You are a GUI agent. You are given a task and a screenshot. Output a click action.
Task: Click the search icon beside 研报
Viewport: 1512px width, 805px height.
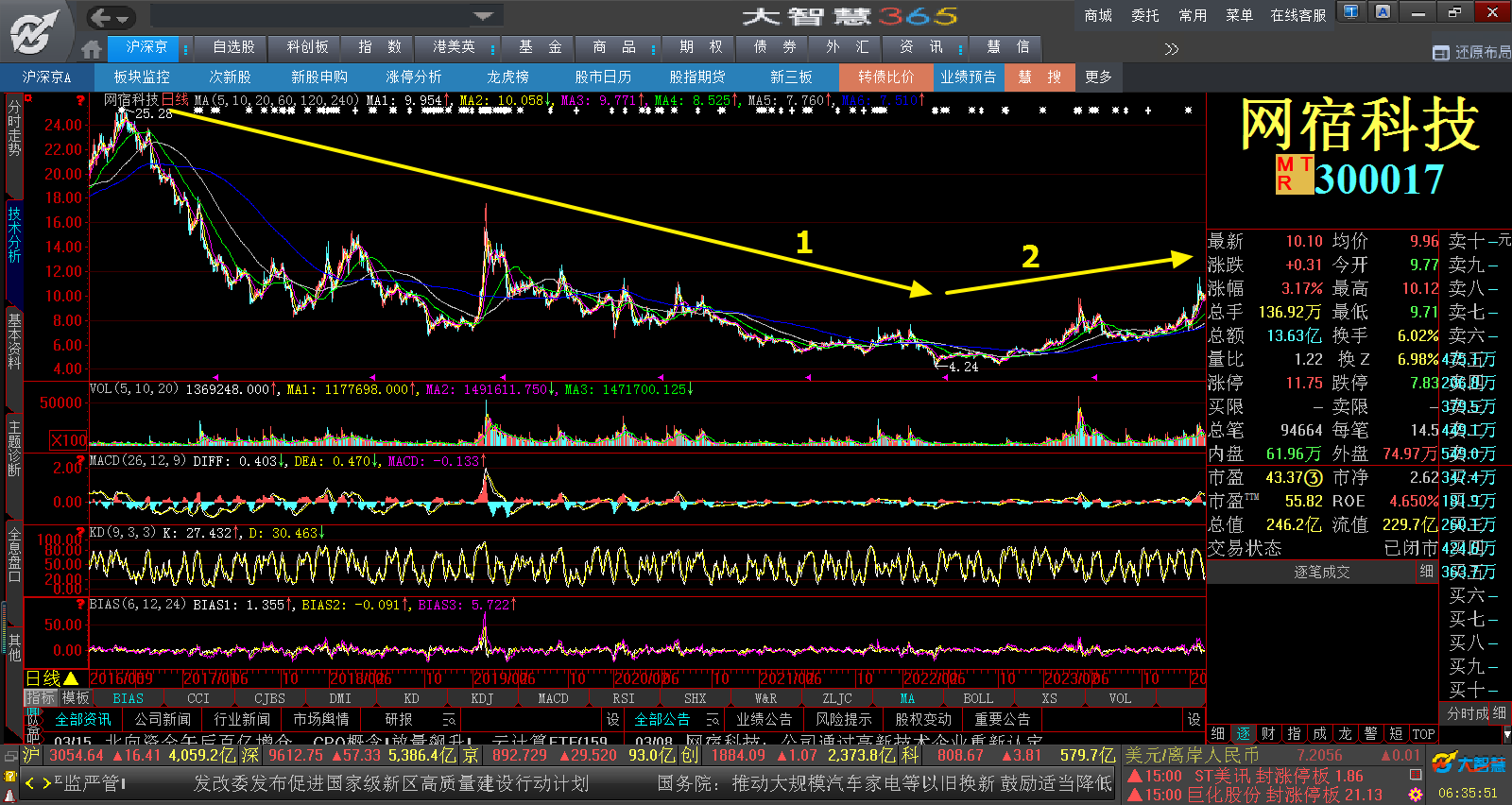coord(449,720)
